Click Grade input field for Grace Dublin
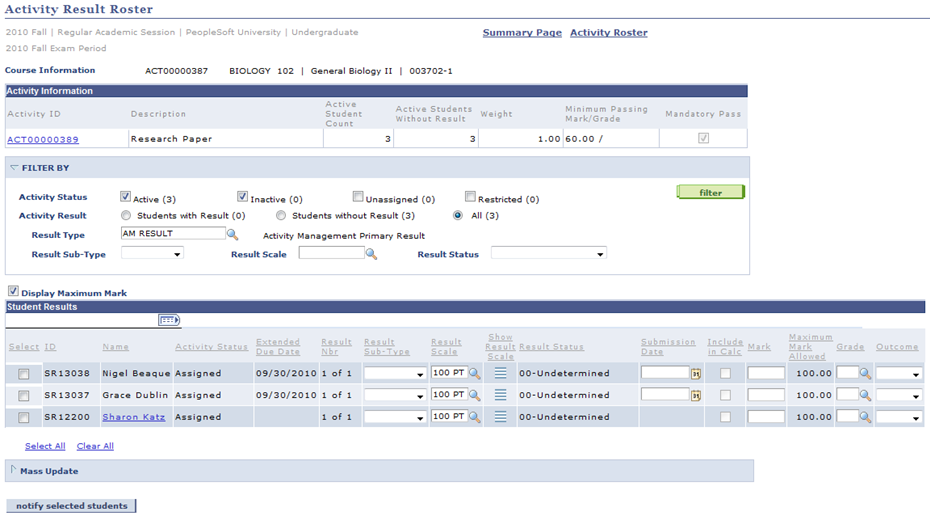 click(848, 395)
